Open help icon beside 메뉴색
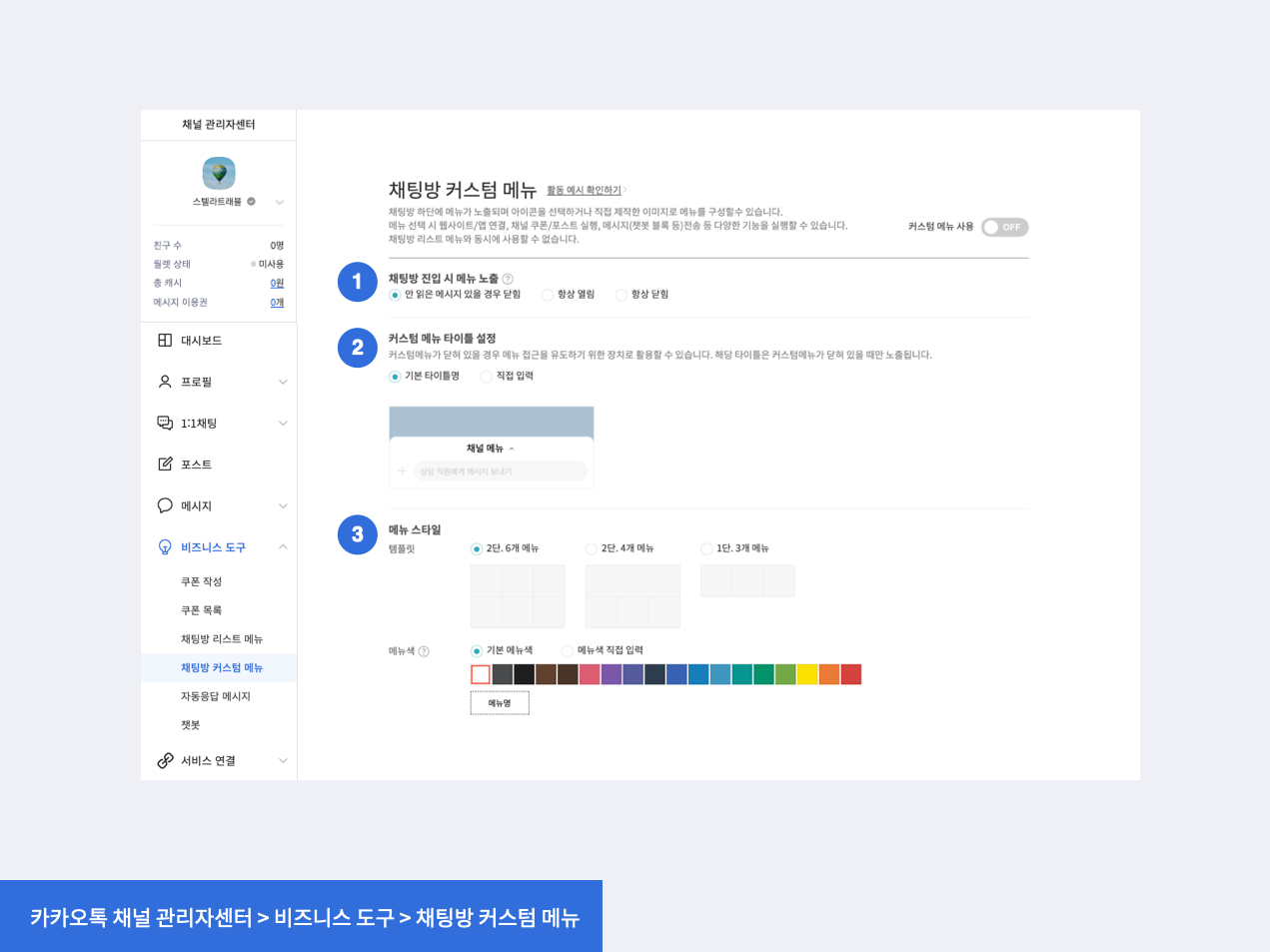The image size is (1270, 952). [424, 651]
